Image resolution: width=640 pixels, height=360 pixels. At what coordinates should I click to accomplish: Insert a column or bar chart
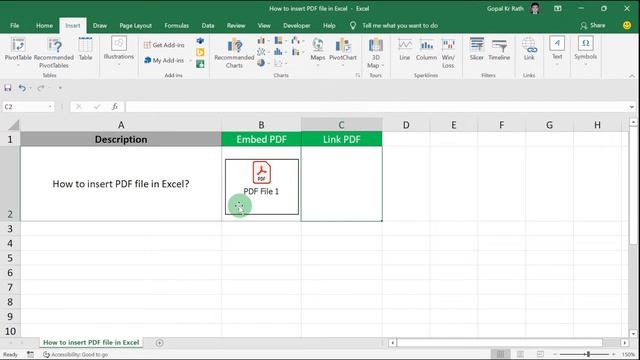pos(262,40)
